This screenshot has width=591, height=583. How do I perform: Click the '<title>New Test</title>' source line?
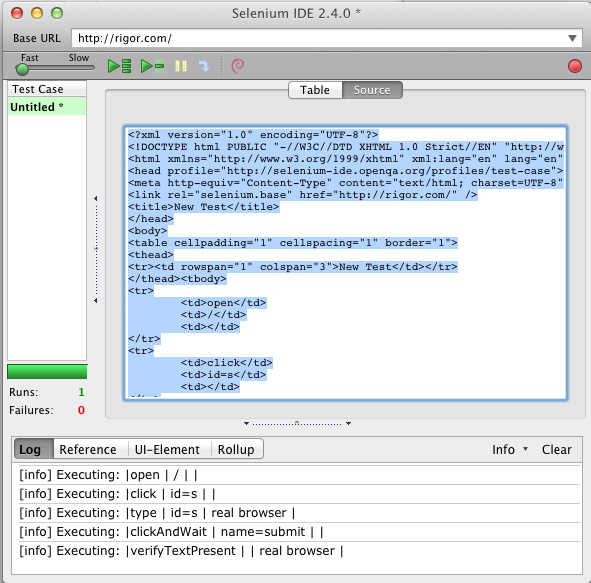204,207
